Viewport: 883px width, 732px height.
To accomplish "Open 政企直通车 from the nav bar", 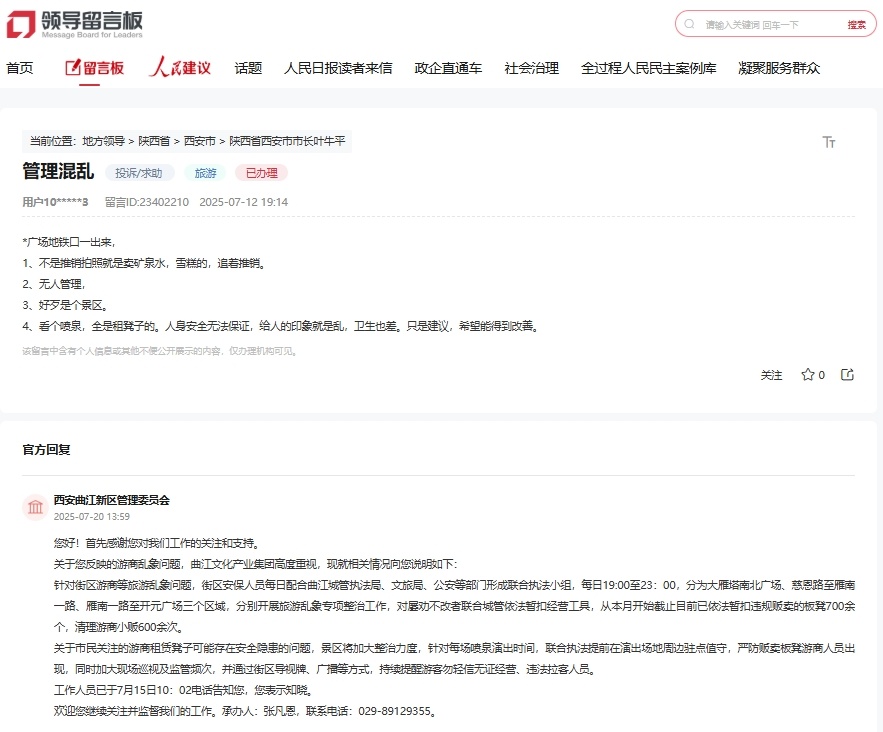I will coord(448,68).
